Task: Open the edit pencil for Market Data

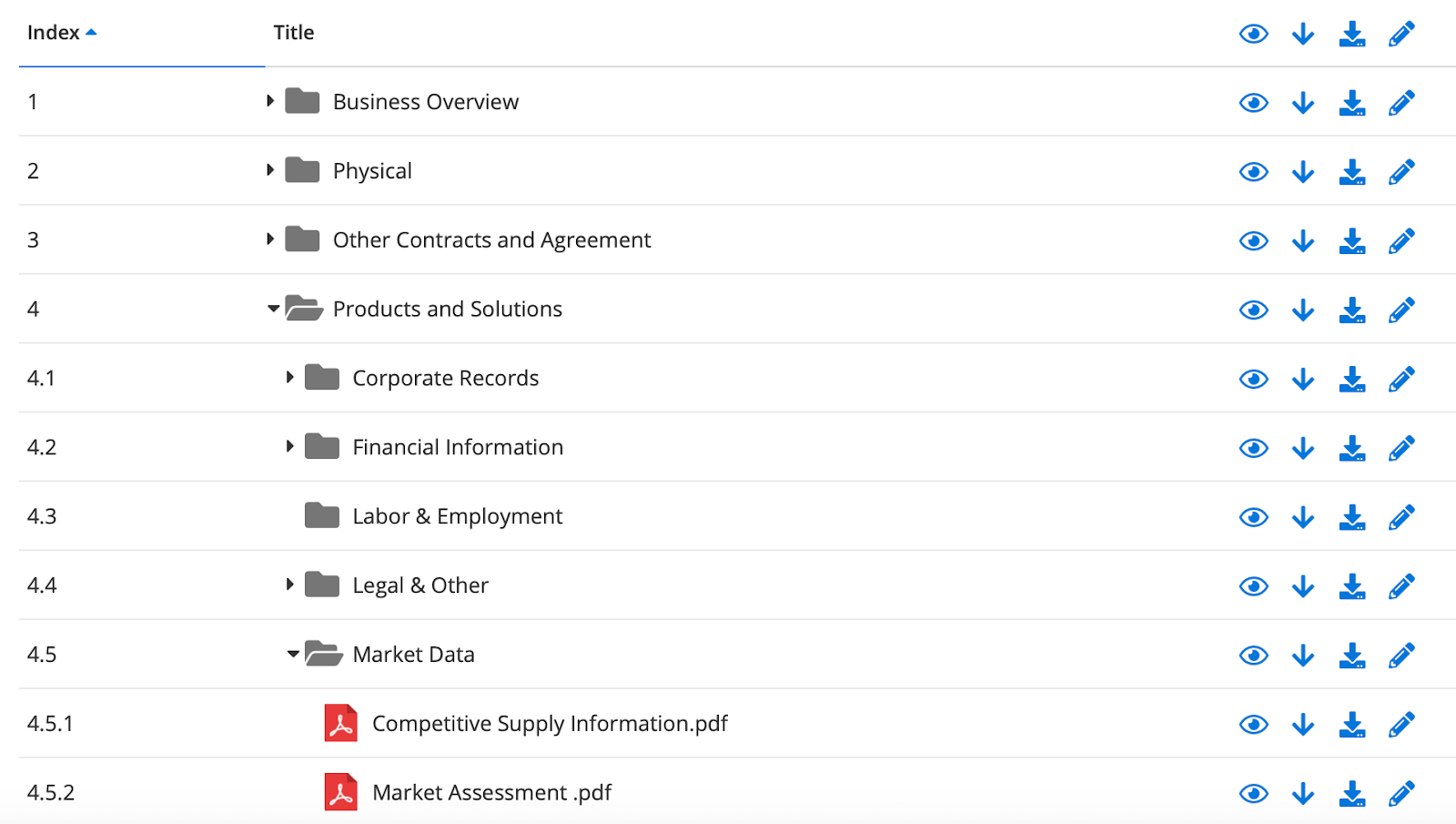Action: (1400, 655)
